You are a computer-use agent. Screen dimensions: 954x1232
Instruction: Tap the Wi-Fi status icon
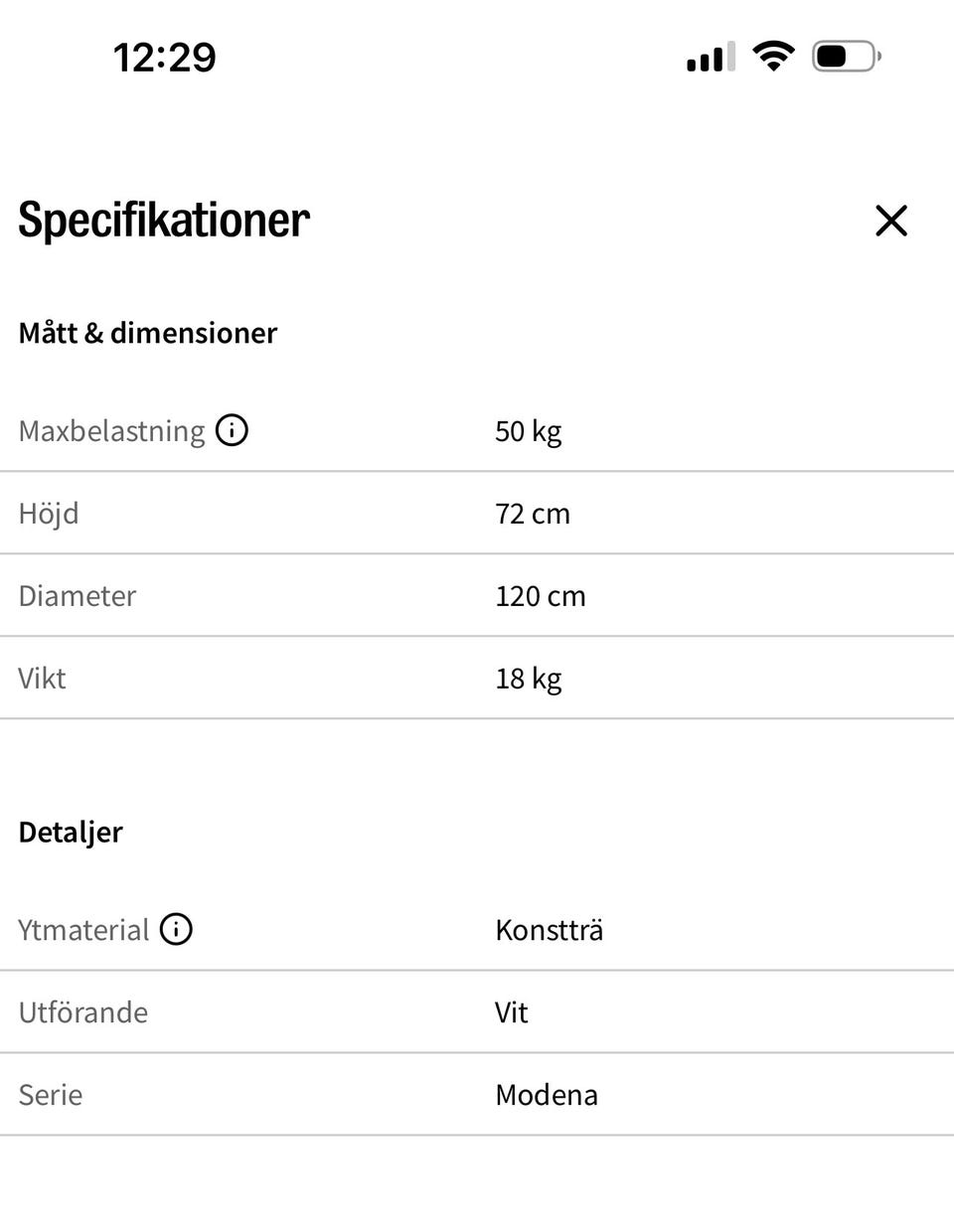[773, 56]
